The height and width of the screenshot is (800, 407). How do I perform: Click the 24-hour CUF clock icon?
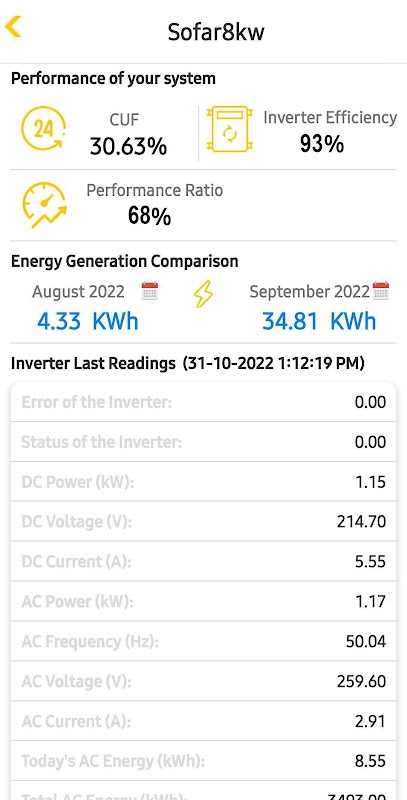coord(44,129)
